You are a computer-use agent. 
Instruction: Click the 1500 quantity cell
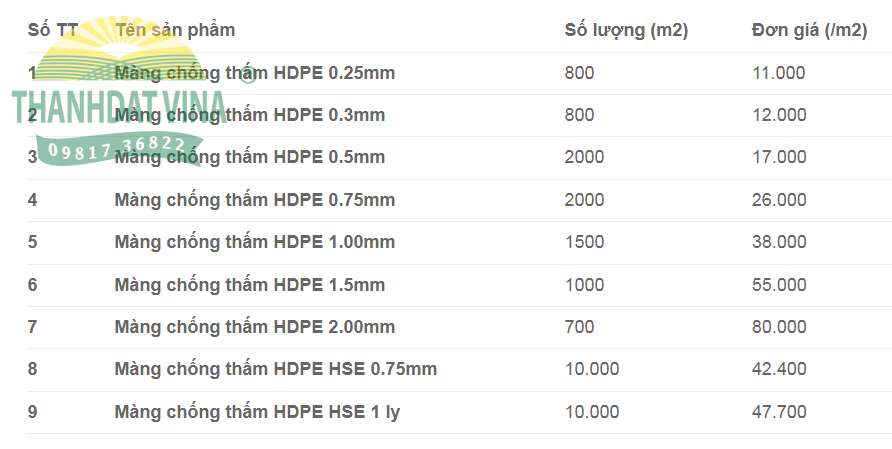click(584, 242)
